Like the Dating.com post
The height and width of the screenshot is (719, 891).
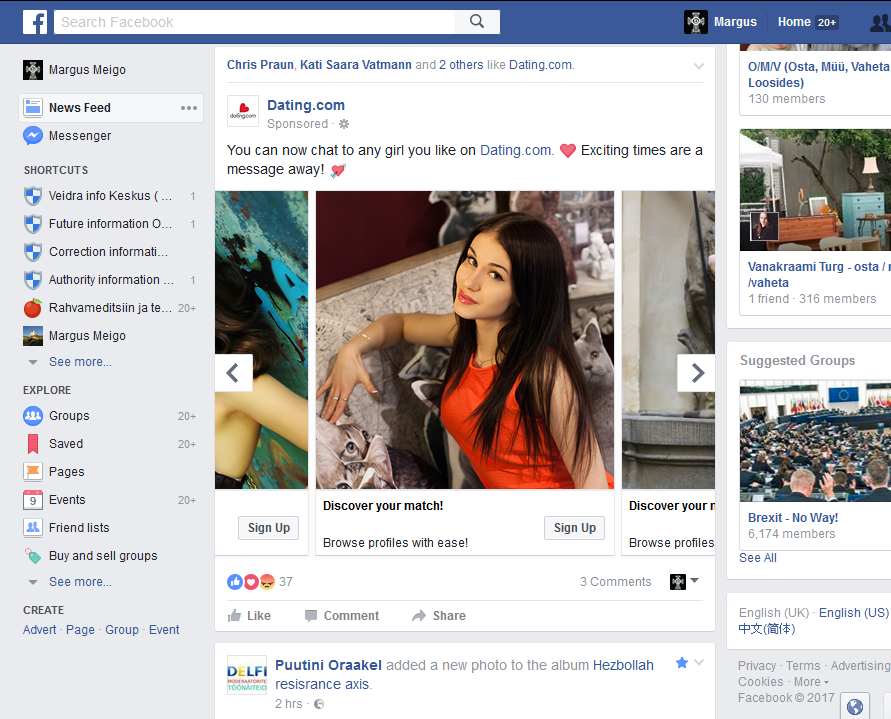point(249,616)
